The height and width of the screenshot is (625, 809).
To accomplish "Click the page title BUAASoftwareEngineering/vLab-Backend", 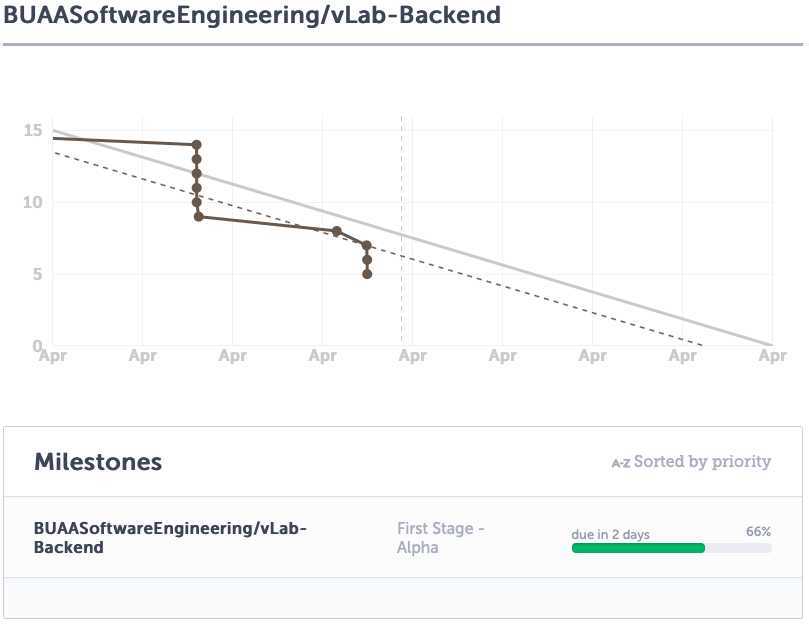I will [x=252, y=16].
